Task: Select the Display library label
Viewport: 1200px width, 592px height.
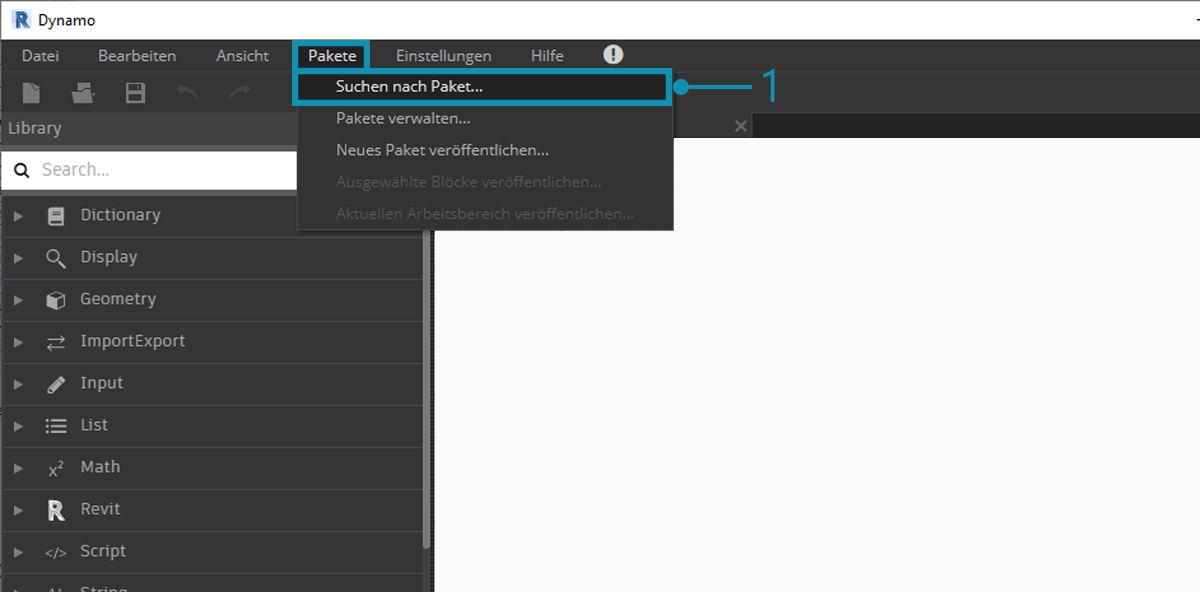Action: tap(109, 257)
